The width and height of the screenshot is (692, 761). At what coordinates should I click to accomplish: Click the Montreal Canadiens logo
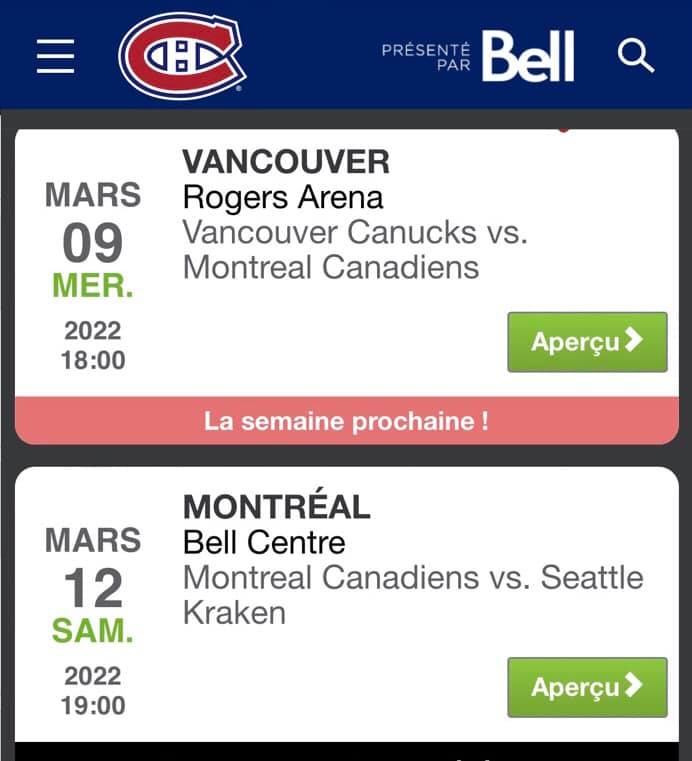click(x=182, y=55)
